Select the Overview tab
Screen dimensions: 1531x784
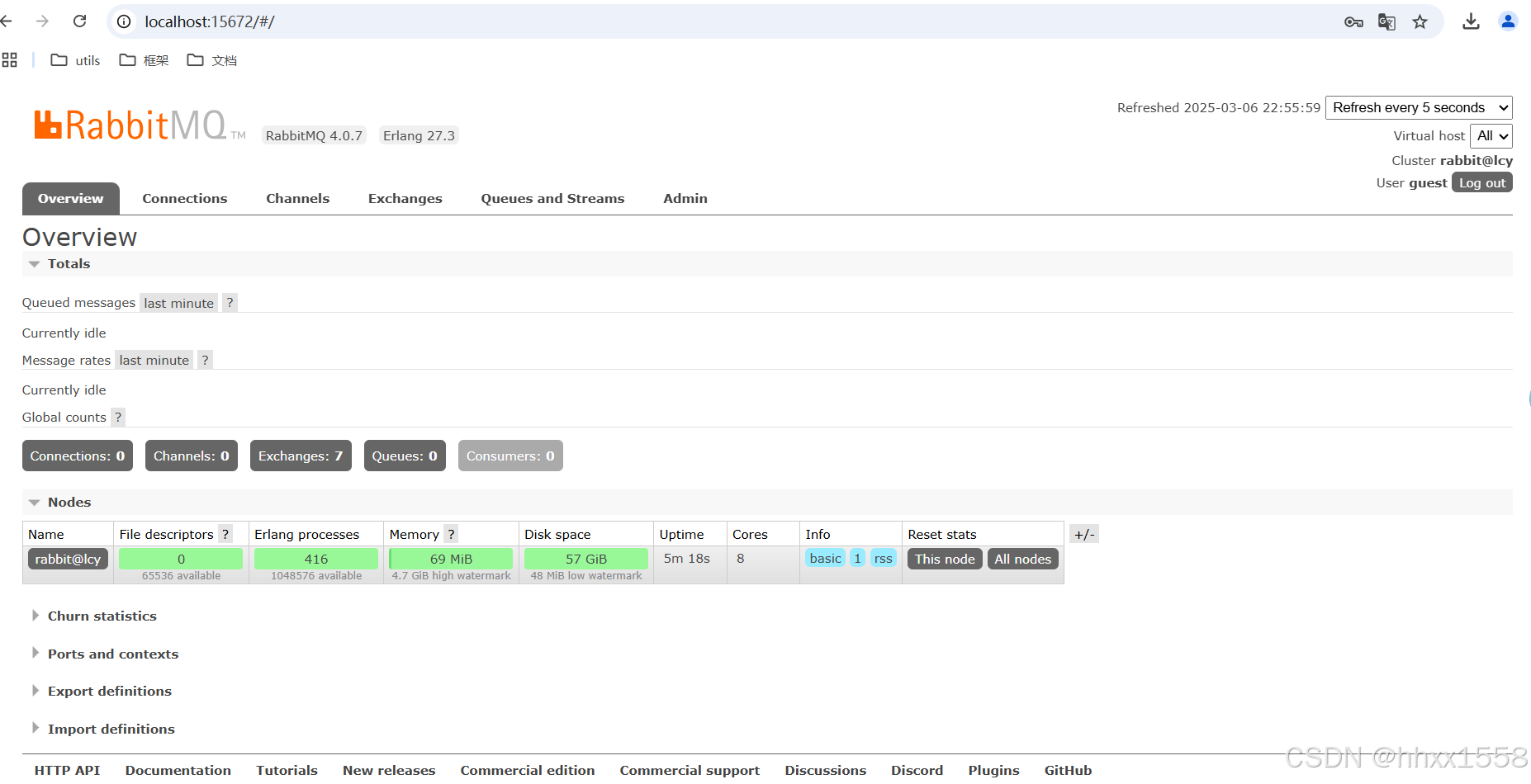click(x=71, y=199)
